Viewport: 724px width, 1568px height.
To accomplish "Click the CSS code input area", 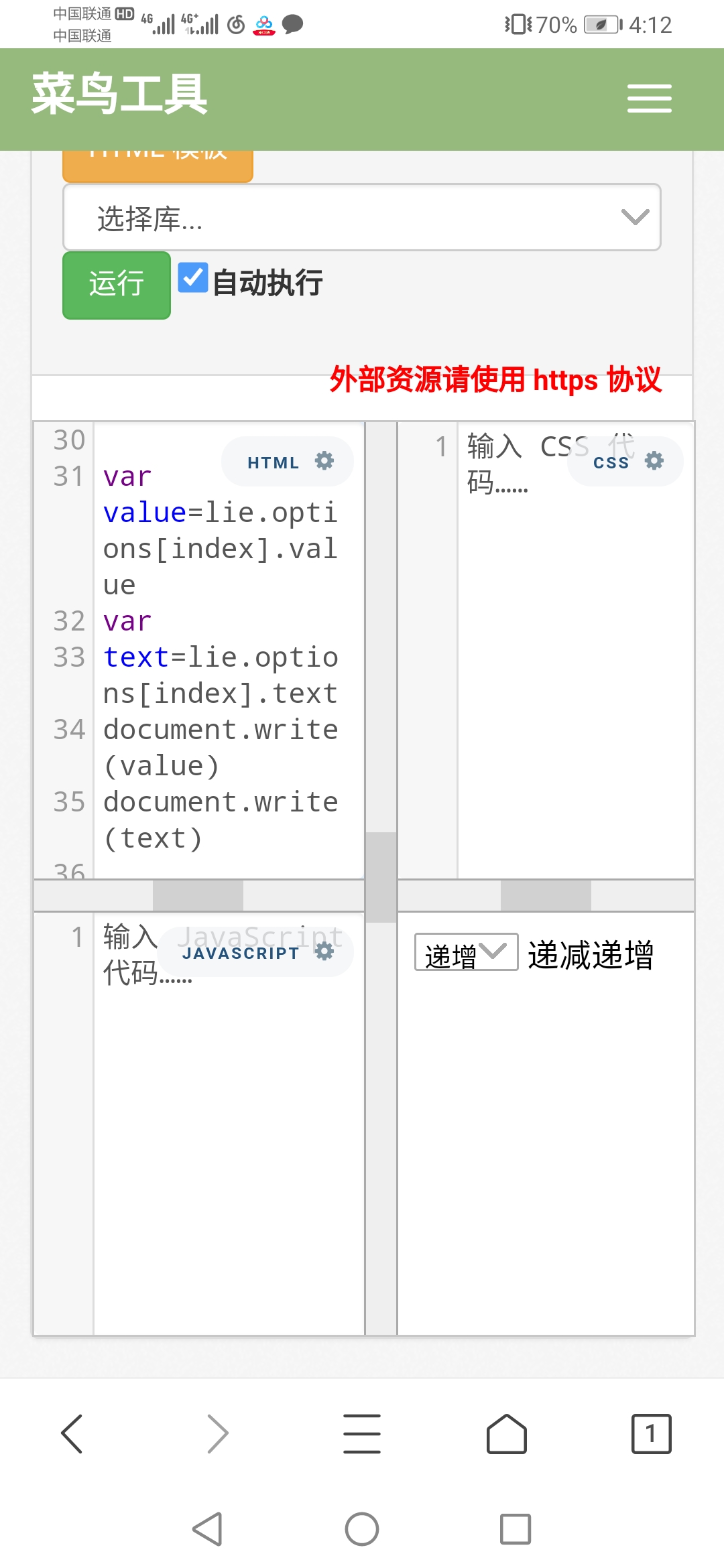I will click(x=575, y=670).
